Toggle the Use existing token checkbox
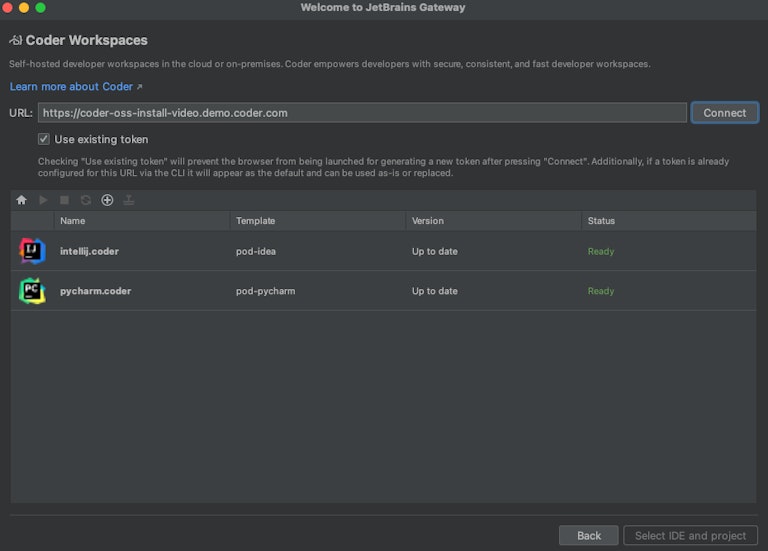 [x=44, y=139]
